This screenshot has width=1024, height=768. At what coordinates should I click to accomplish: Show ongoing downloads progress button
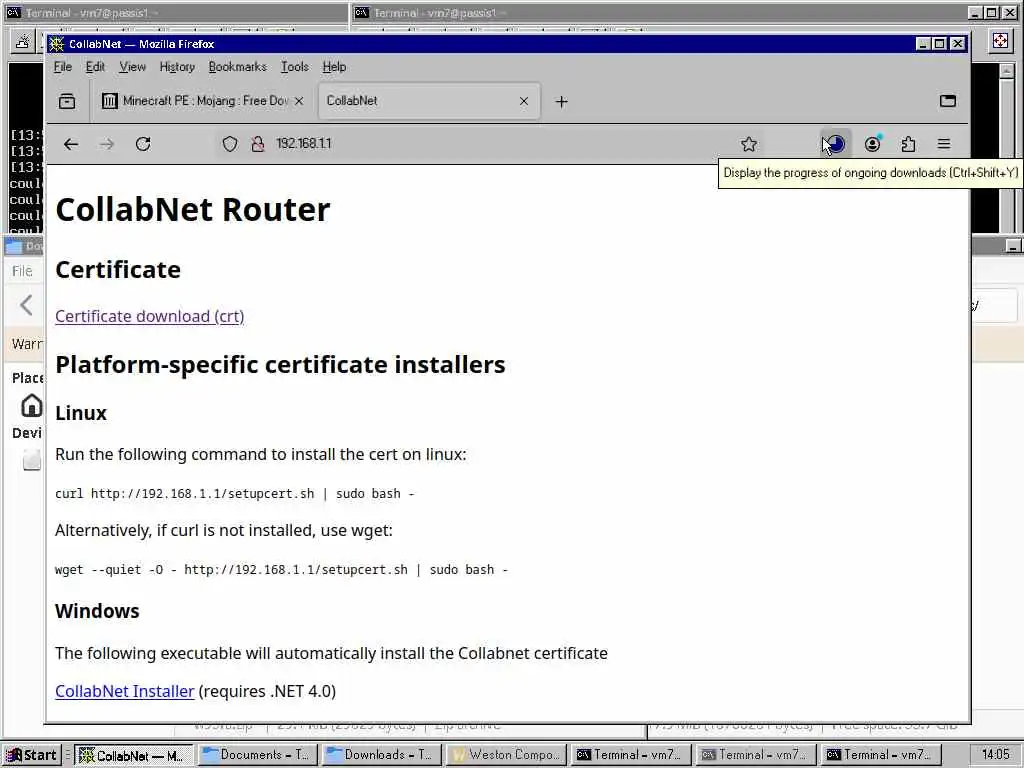pos(836,144)
